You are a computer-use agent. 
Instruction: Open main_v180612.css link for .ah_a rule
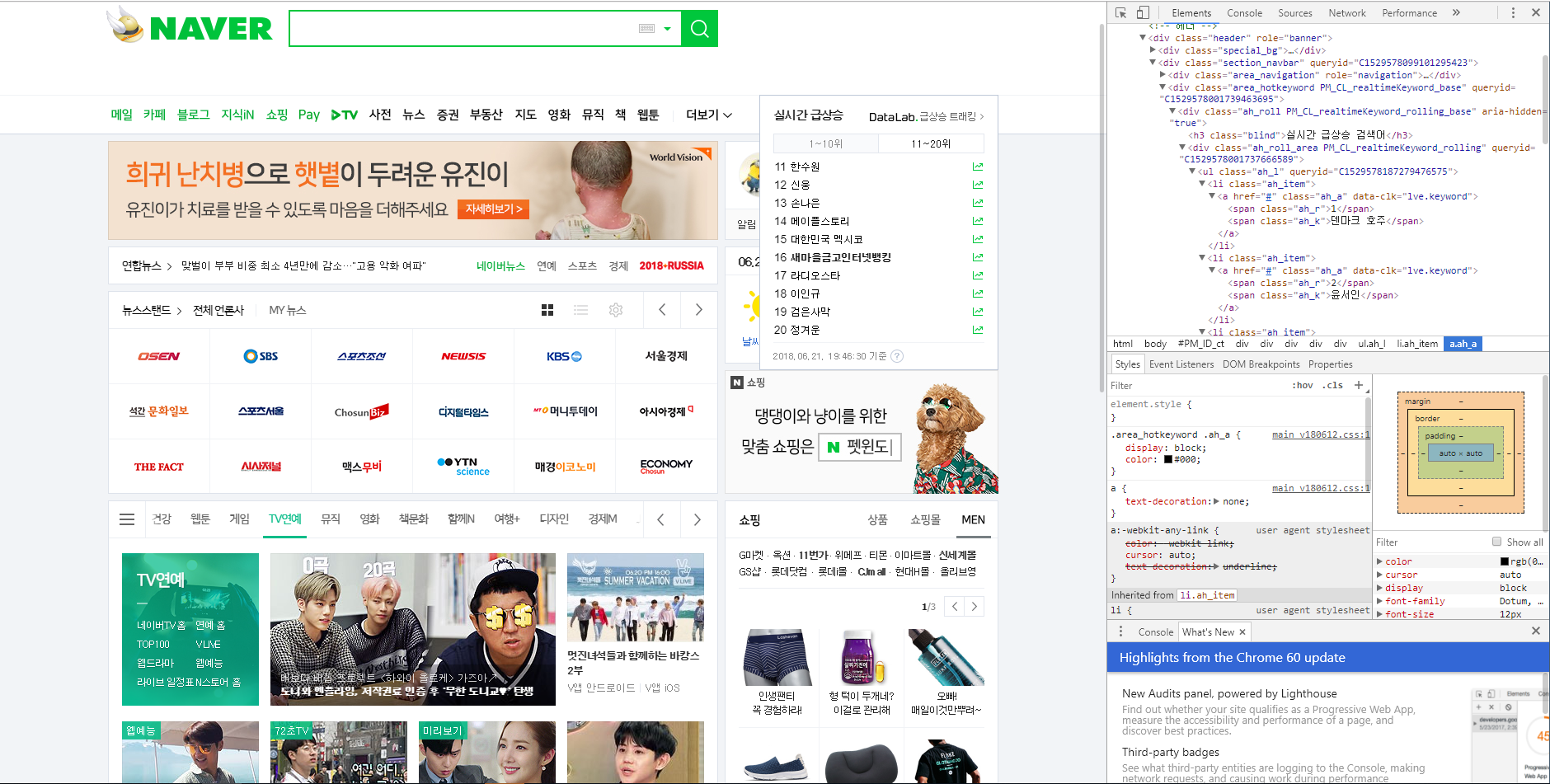tap(1321, 434)
